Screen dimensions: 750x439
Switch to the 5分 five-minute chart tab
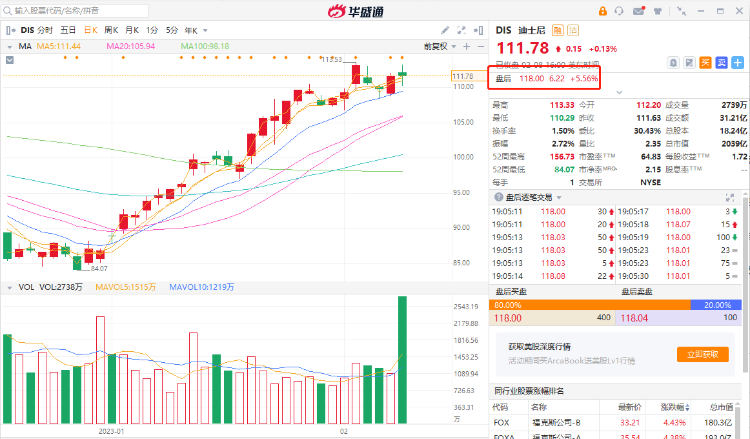click(172, 30)
